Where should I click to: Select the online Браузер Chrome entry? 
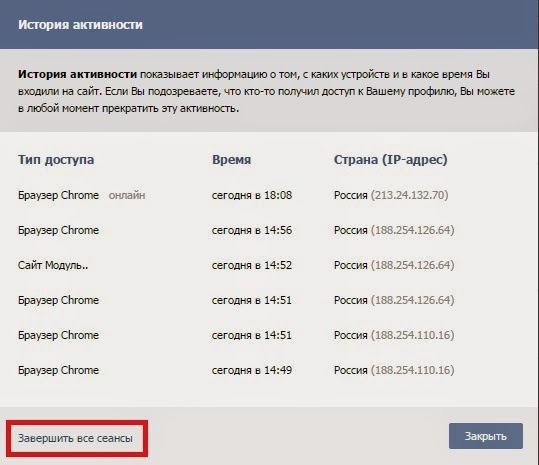(58, 195)
